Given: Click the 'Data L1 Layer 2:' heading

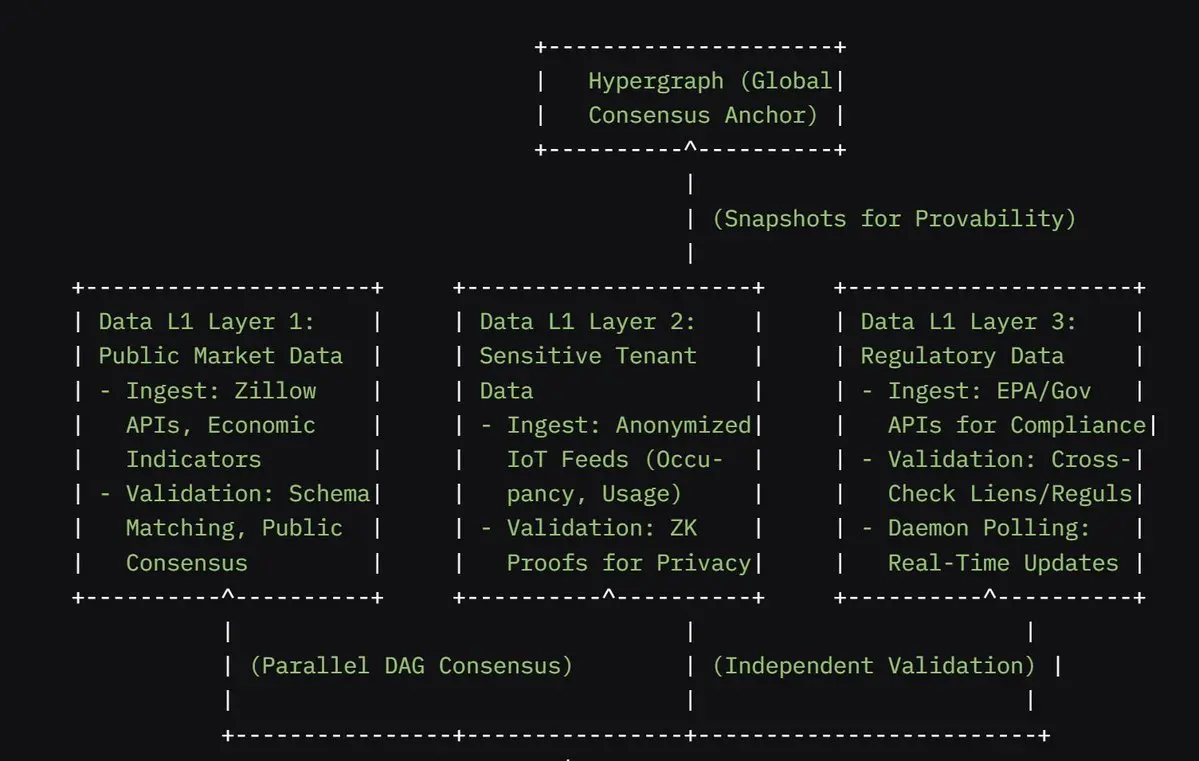Looking at the screenshot, I should tap(587, 322).
